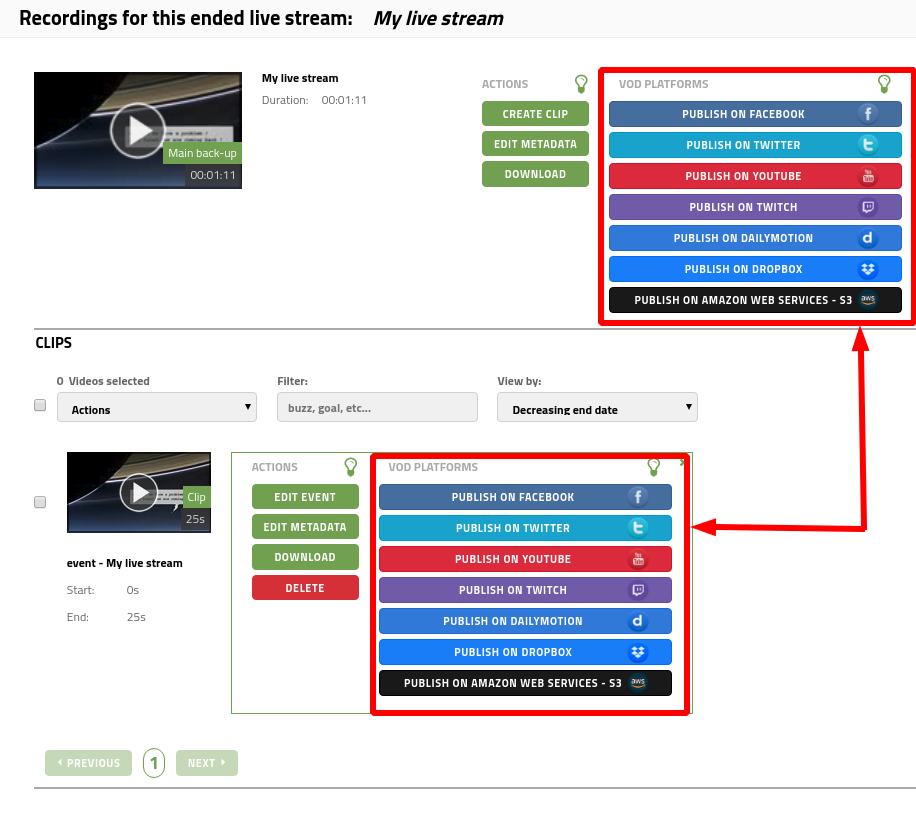
Task: Click the Dropbox icon in the clip's VOD platforms
Action: [638, 652]
